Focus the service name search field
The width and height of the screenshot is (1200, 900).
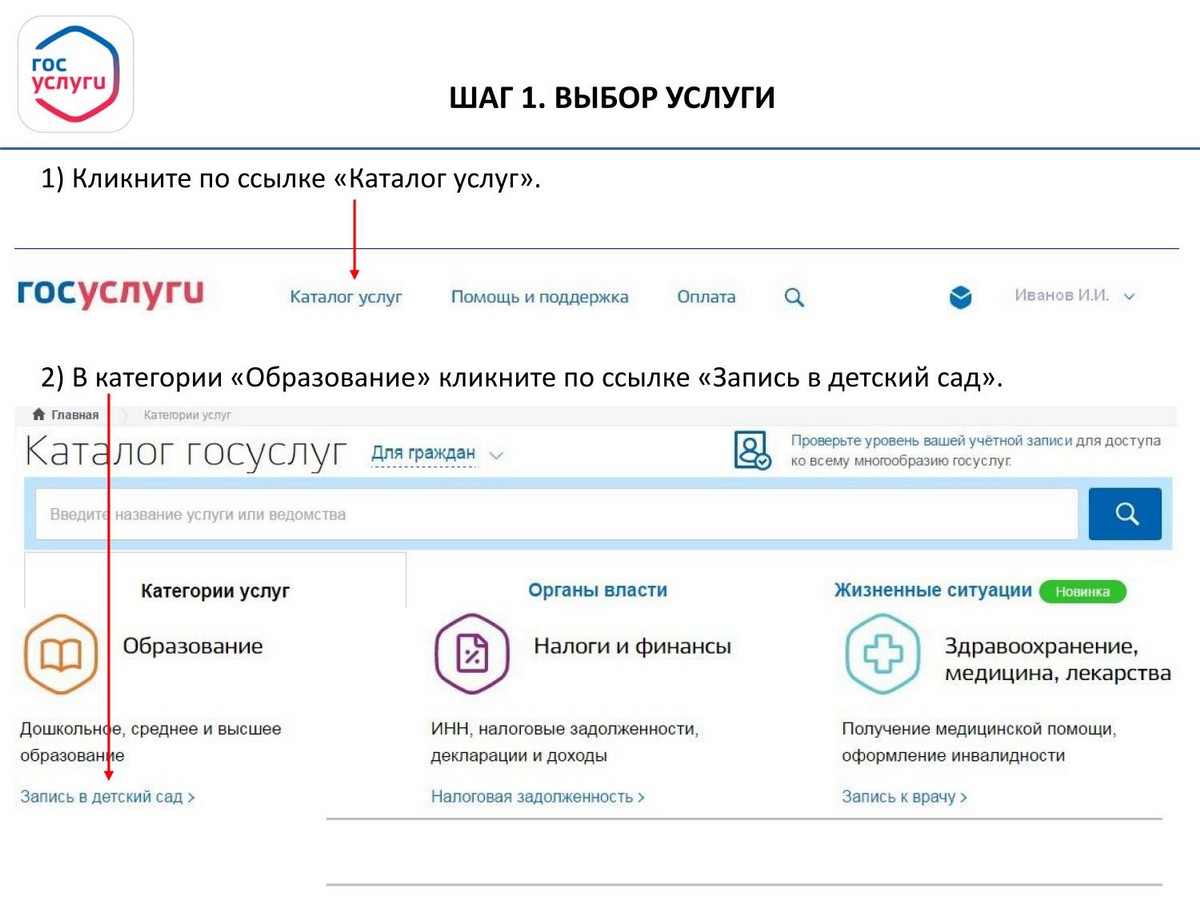(x=556, y=515)
